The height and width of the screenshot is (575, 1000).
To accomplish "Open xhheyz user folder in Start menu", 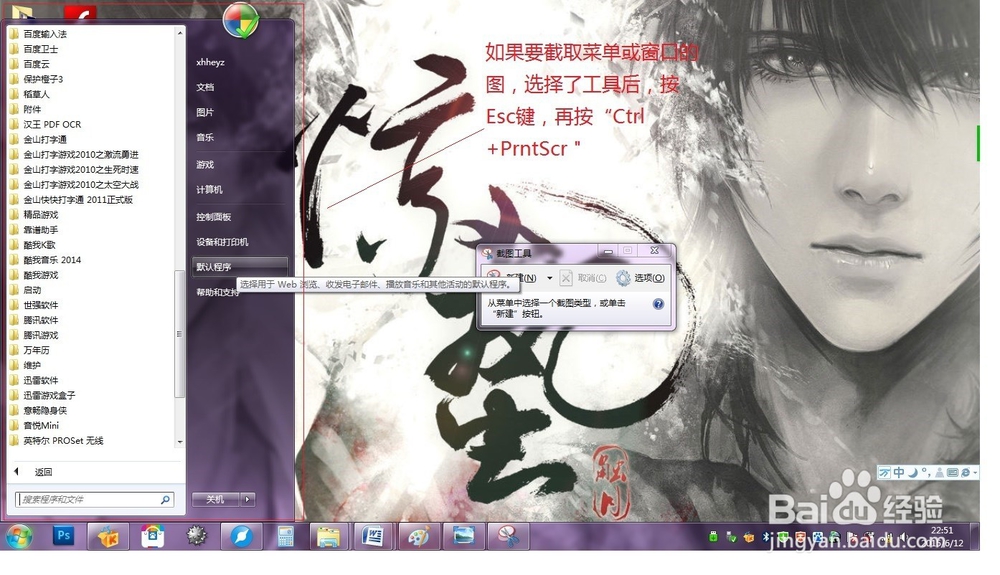I will coord(210,62).
